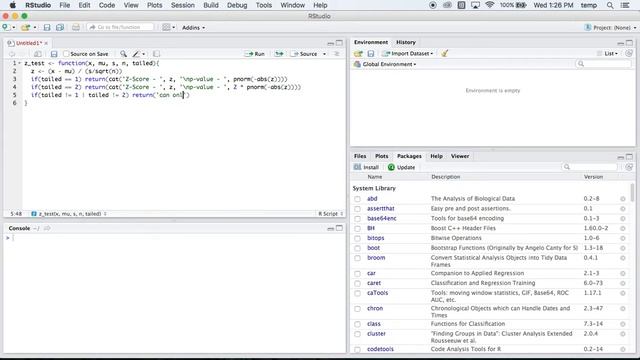Check the BH package checkbox
Screen dimensions: 640x360
pyautogui.click(x=358, y=229)
